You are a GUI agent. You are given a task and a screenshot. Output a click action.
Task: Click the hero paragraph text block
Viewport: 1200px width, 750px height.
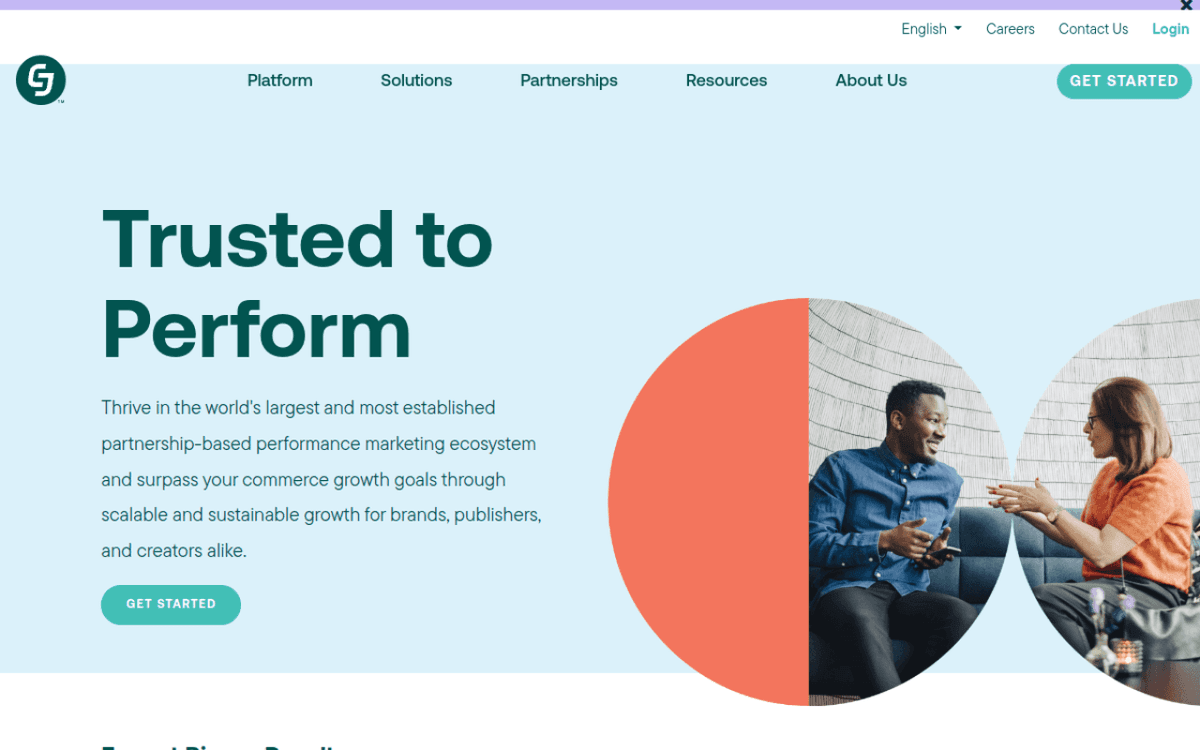[320, 478]
